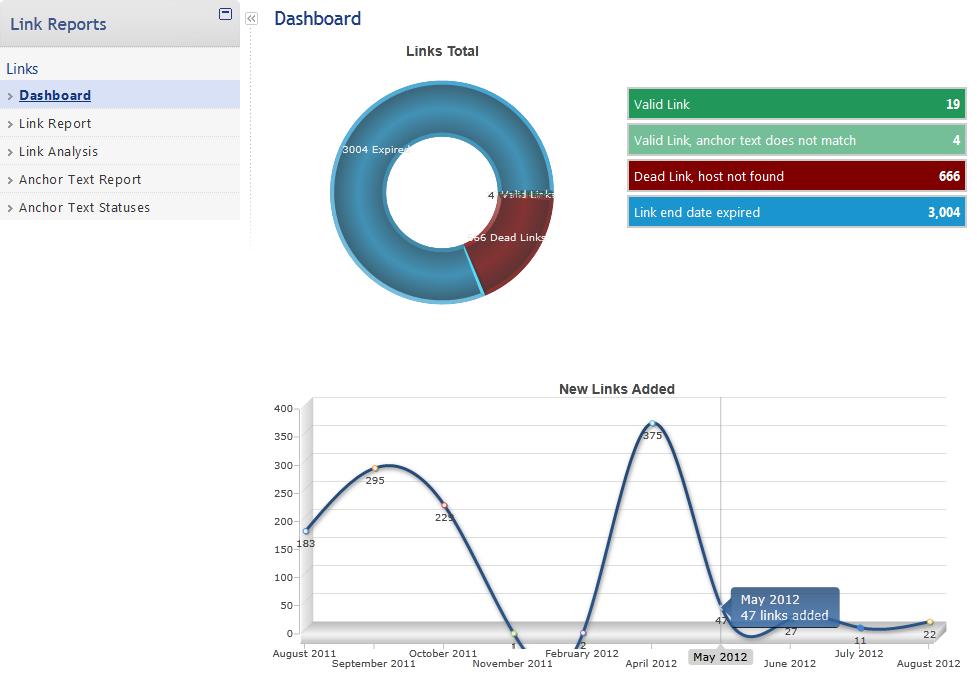Select 'Valid Link, anchor text does not match' row
This screenshot has width=977, height=682.
[796, 141]
